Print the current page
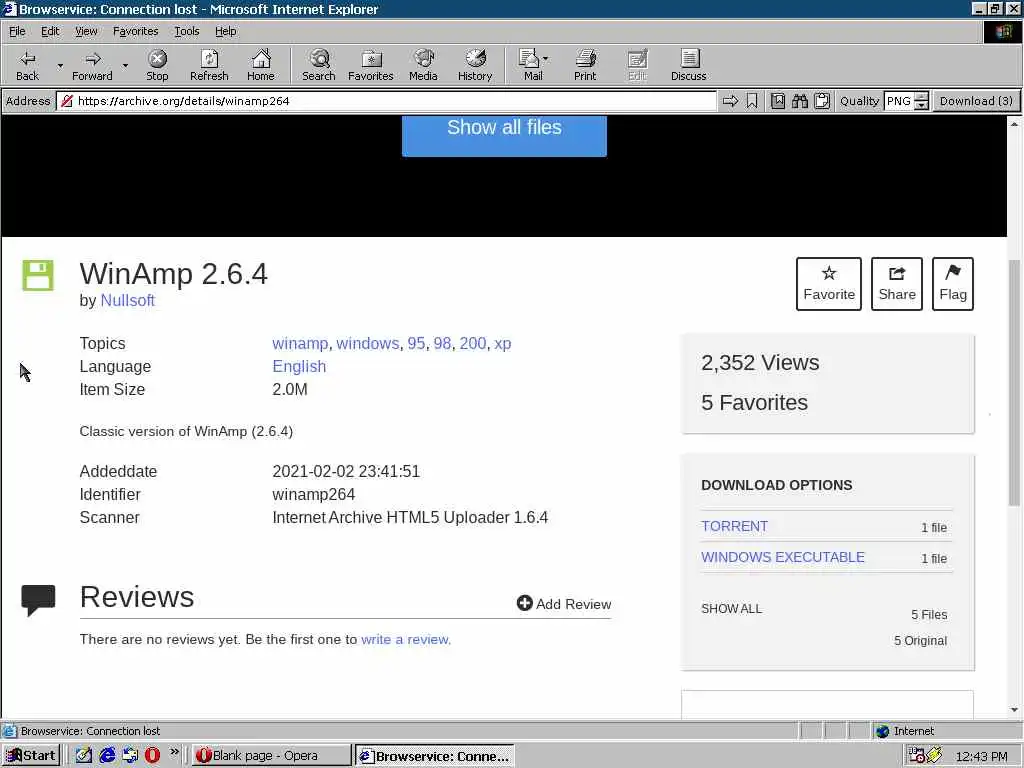 point(585,65)
